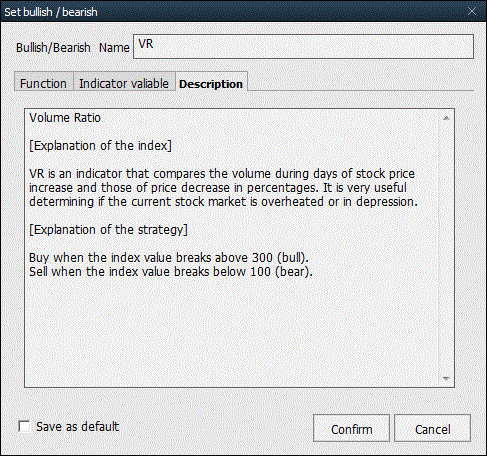
Task: Click the Bullish/Bearish Name input field
Action: (x=303, y=47)
